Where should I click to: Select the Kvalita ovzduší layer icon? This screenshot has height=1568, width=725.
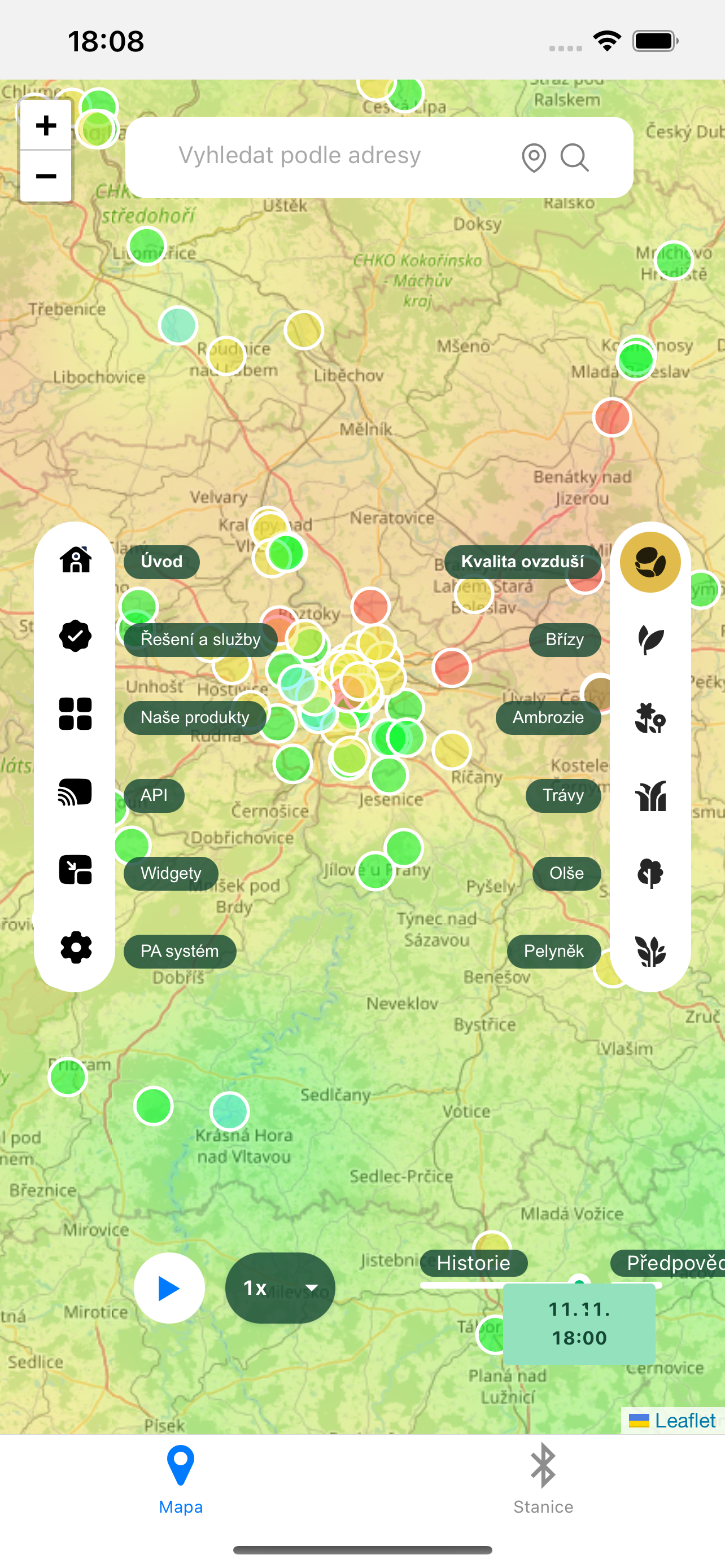[650, 562]
